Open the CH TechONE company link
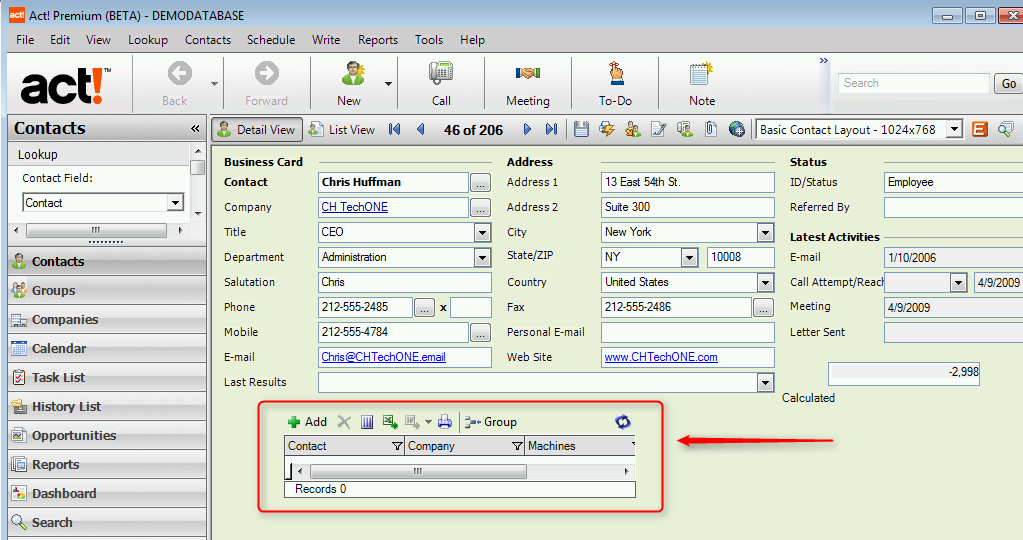Viewport: 1023px width, 540px height. coord(354,207)
